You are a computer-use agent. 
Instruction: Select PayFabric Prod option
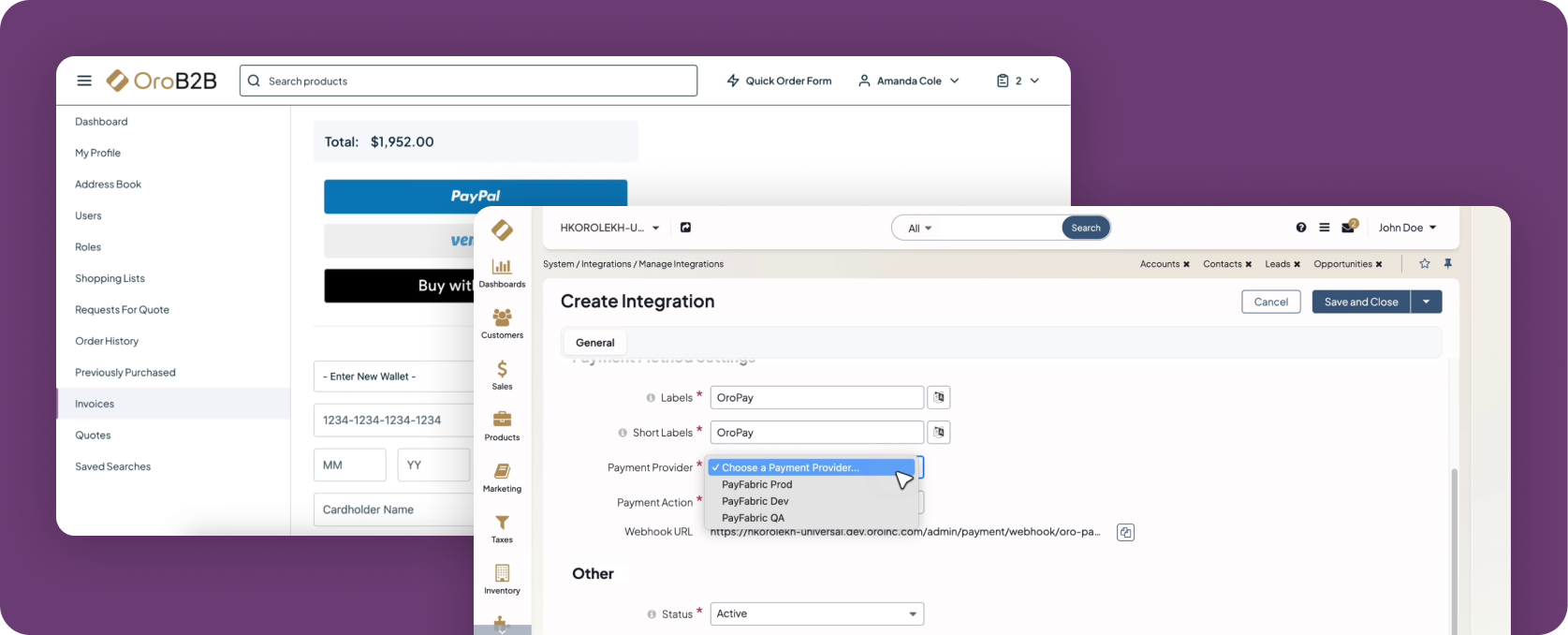coord(810,484)
